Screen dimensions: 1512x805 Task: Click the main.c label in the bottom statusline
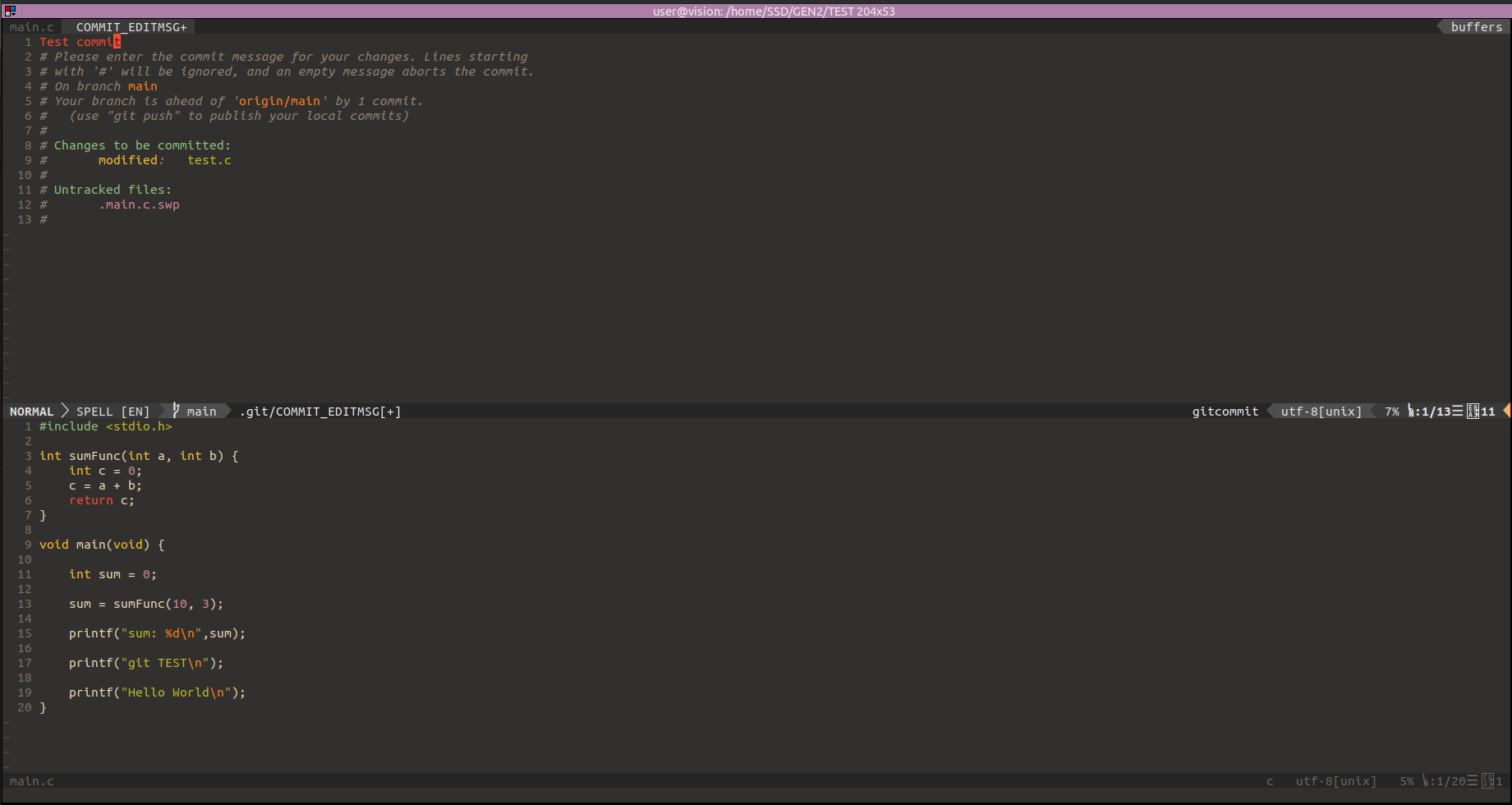(31, 781)
